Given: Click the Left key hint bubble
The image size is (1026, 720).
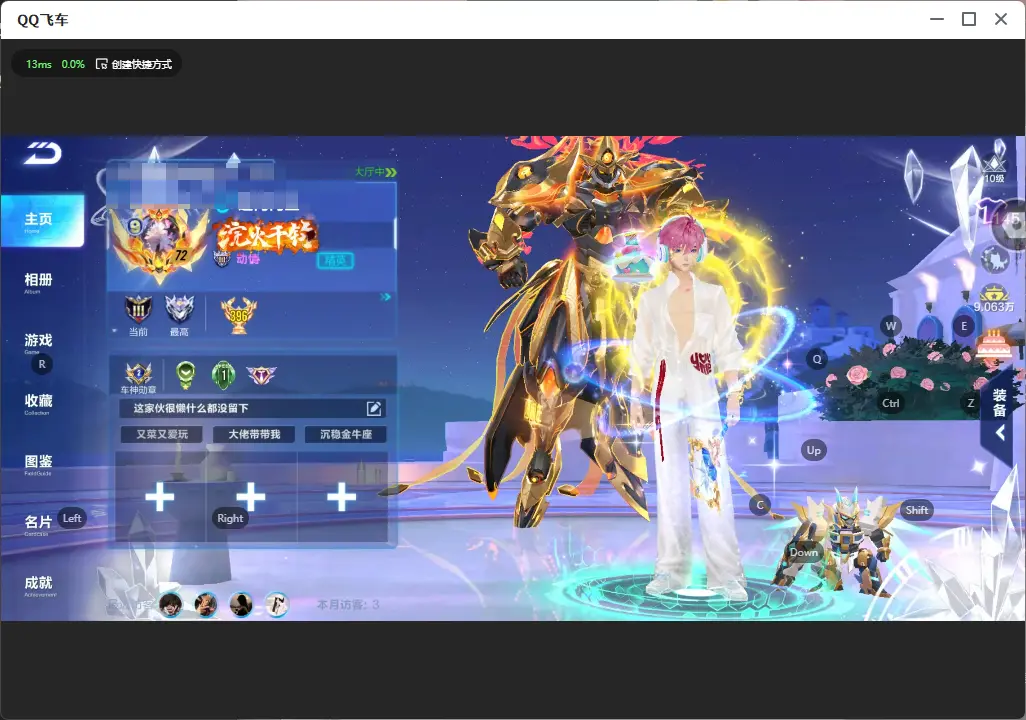Looking at the screenshot, I should click(x=72, y=518).
